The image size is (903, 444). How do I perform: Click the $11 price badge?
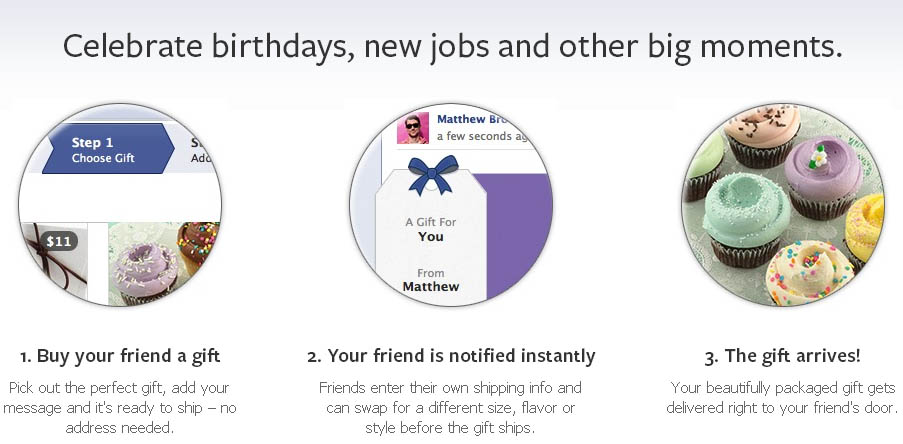coord(61,241)
